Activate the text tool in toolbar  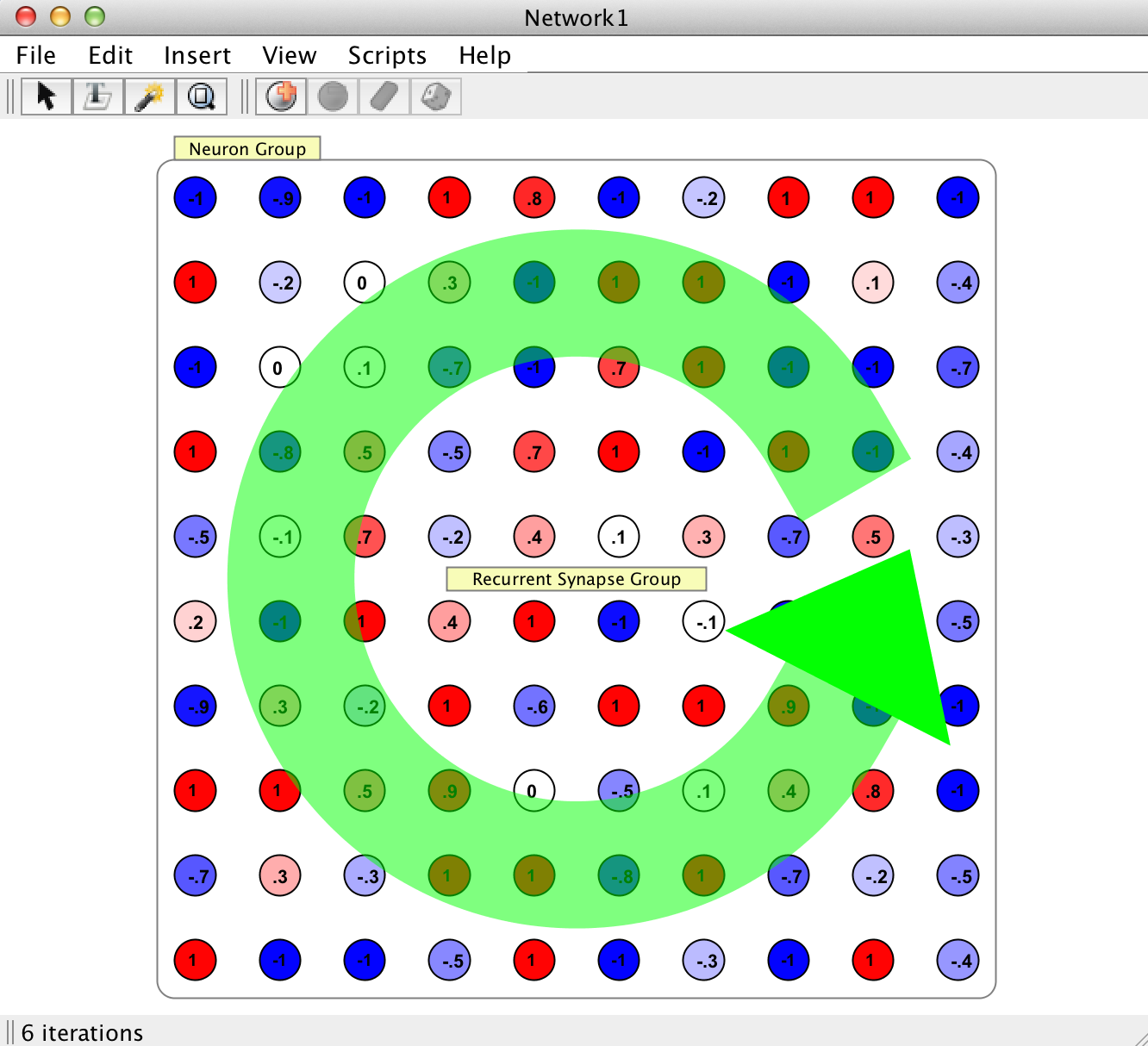coord(97,97)
